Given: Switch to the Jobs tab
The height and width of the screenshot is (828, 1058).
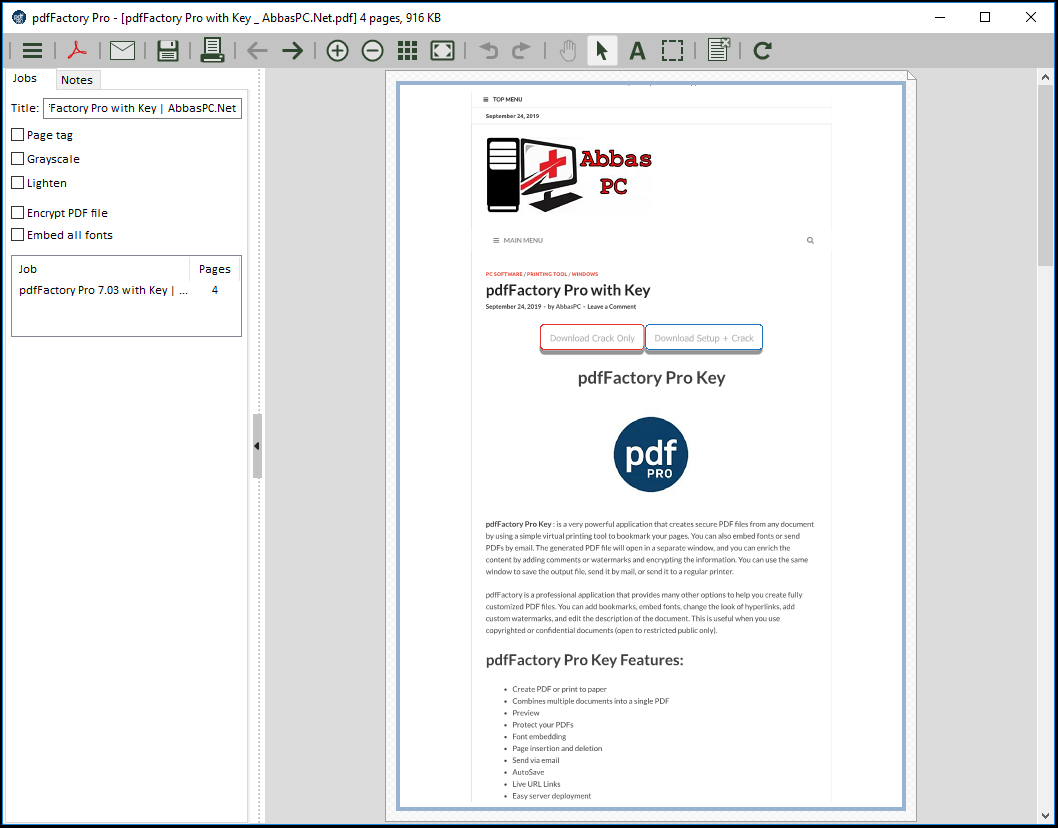Looking at the screenshot, I should click(25, 78).
